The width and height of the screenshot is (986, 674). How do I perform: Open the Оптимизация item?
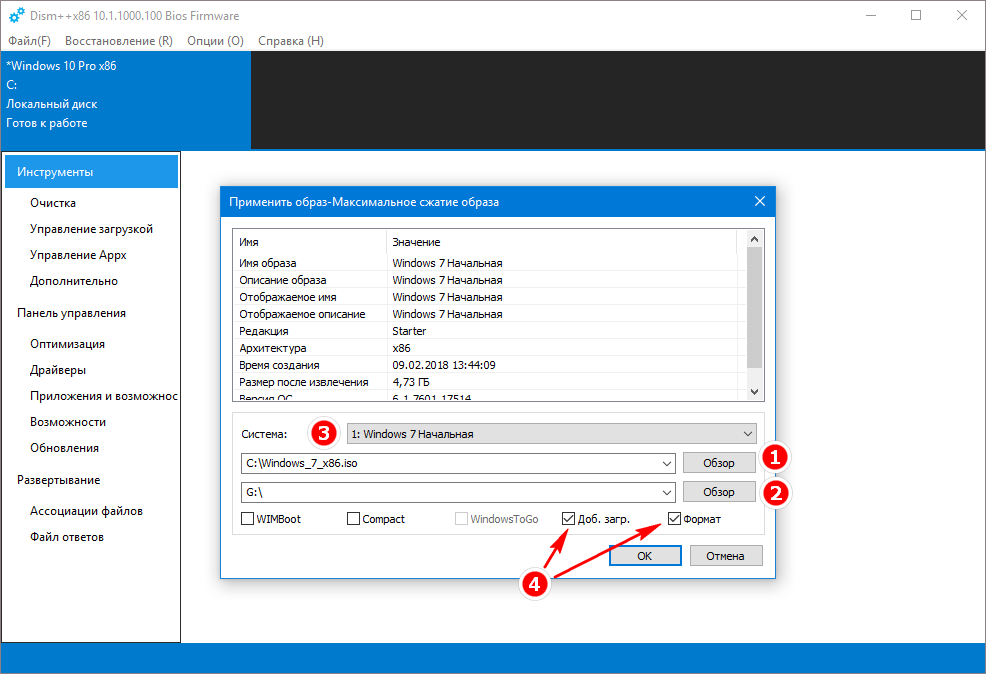(x=67, y=344)
